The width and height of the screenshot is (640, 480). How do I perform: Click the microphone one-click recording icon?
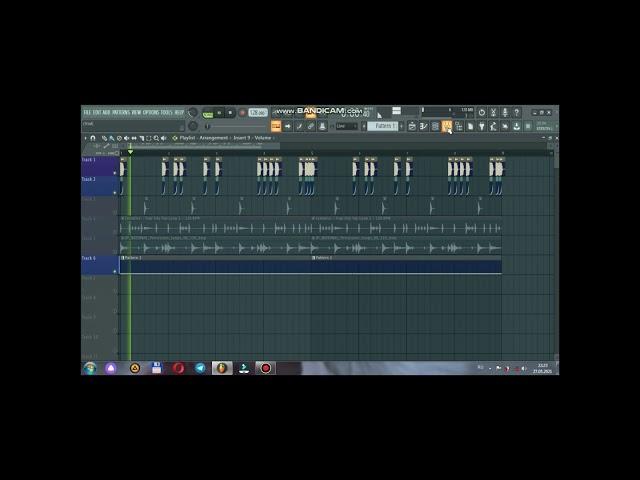click(505, 112)
